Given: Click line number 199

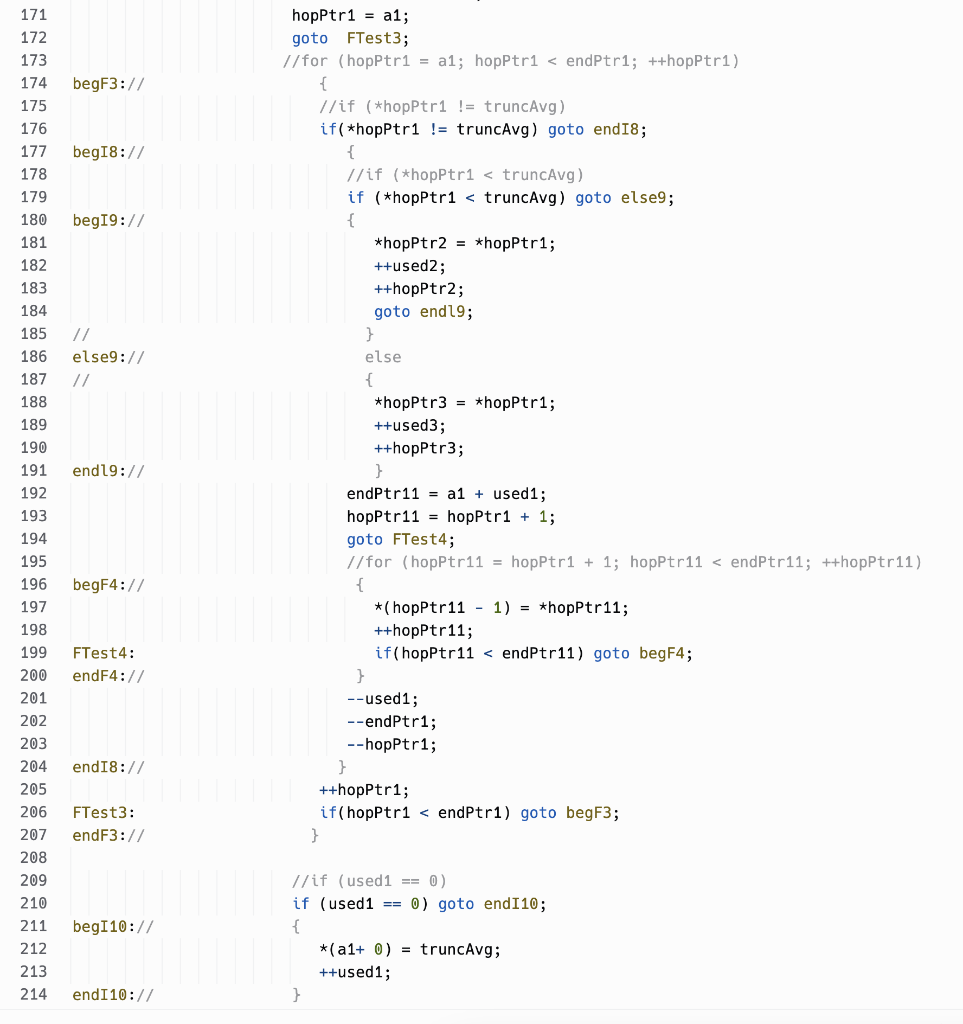Looking at the screenshot, I should click(x=33, y=652).
